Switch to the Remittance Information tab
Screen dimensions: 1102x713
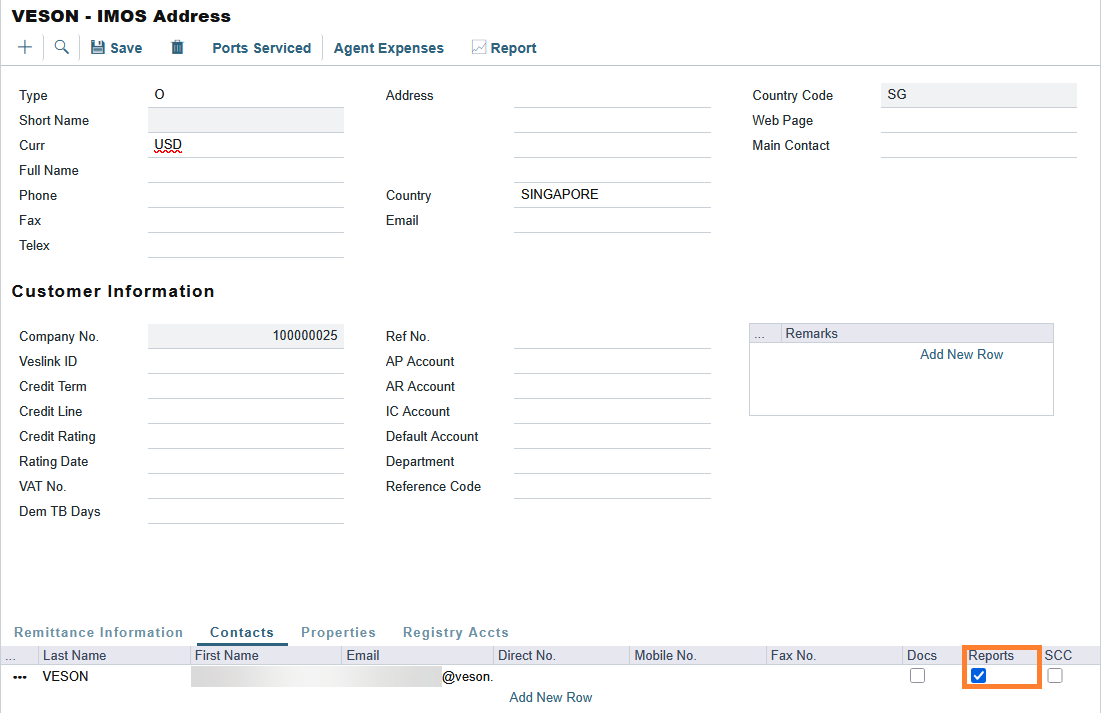98,632
